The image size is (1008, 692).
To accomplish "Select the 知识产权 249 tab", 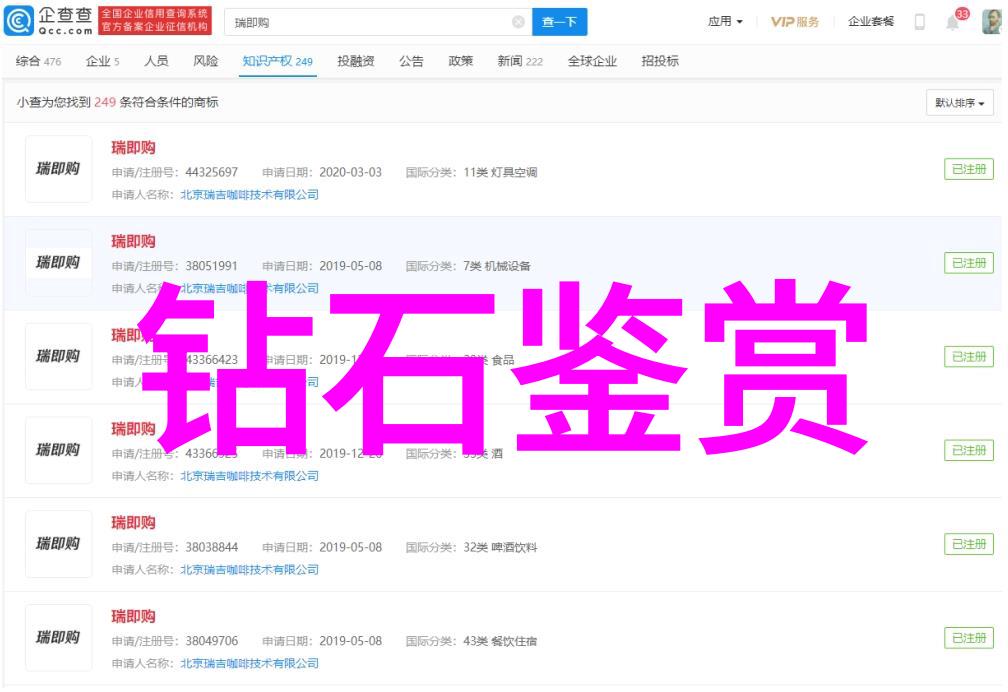I will click(278, 61).
